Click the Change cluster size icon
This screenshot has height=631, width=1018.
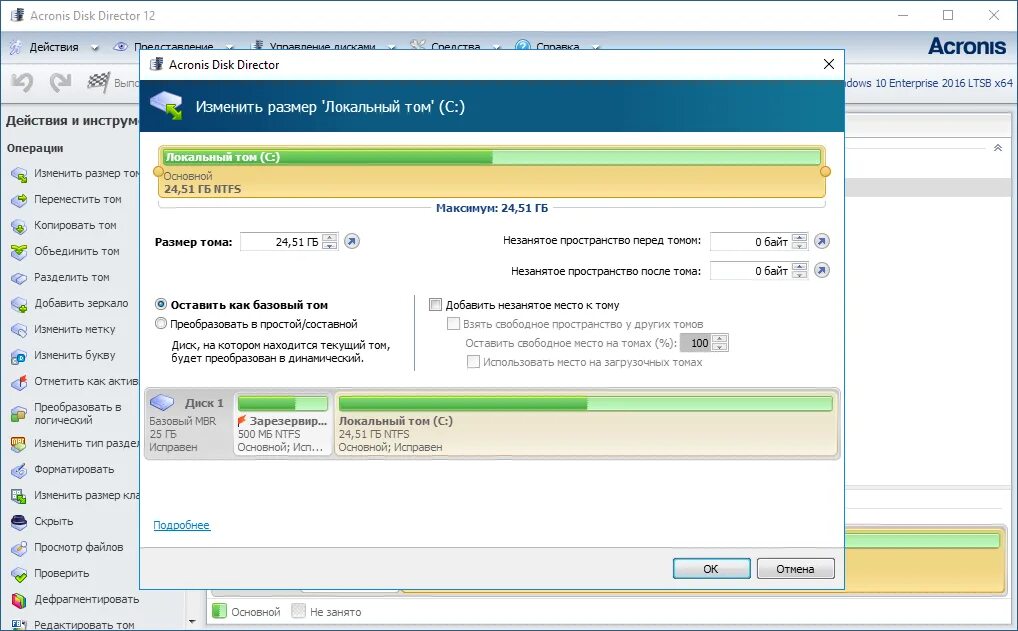point(19,496)
